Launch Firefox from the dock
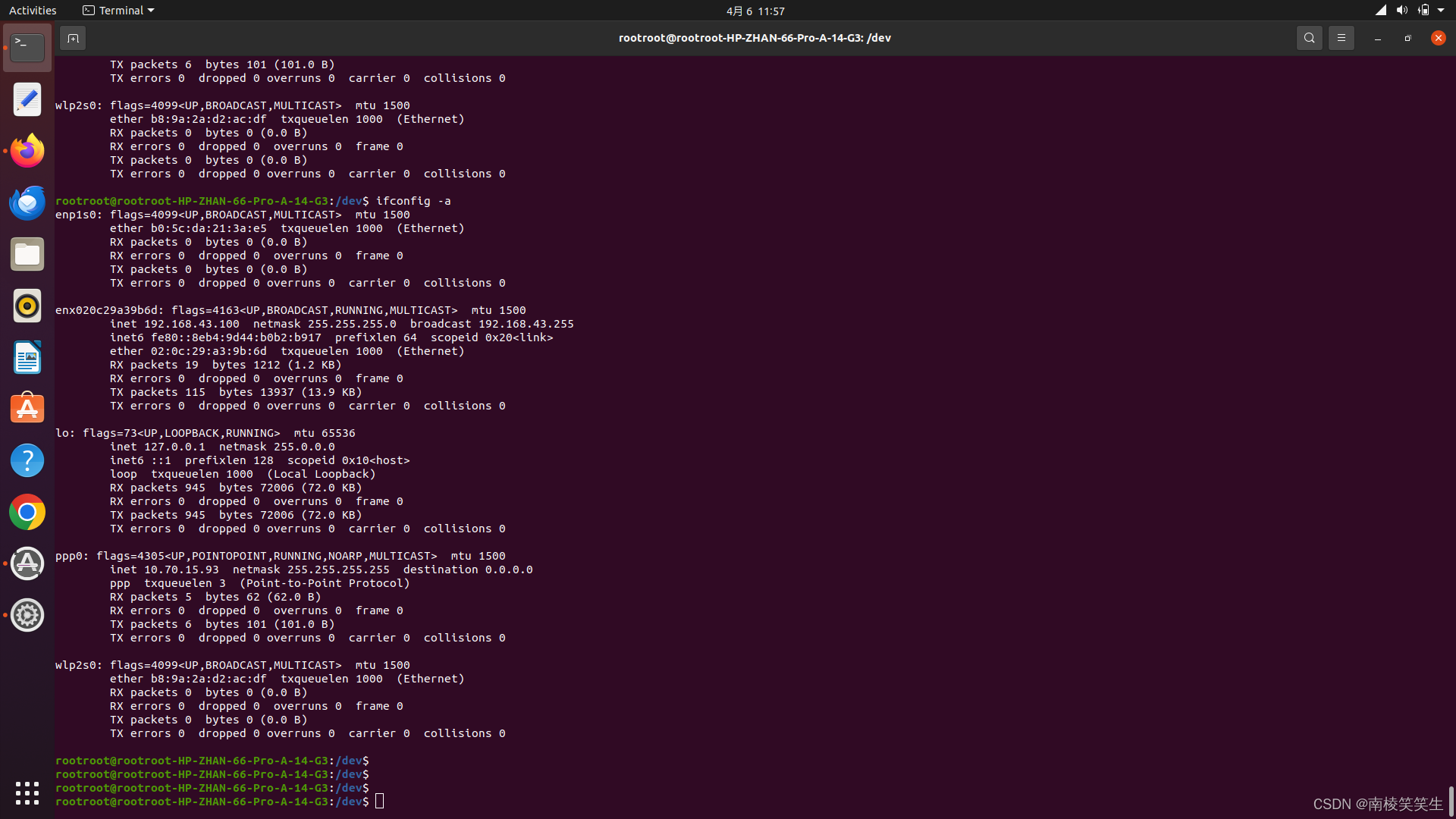This screenshot has width=1456, height=819. (x=27, y=151)
